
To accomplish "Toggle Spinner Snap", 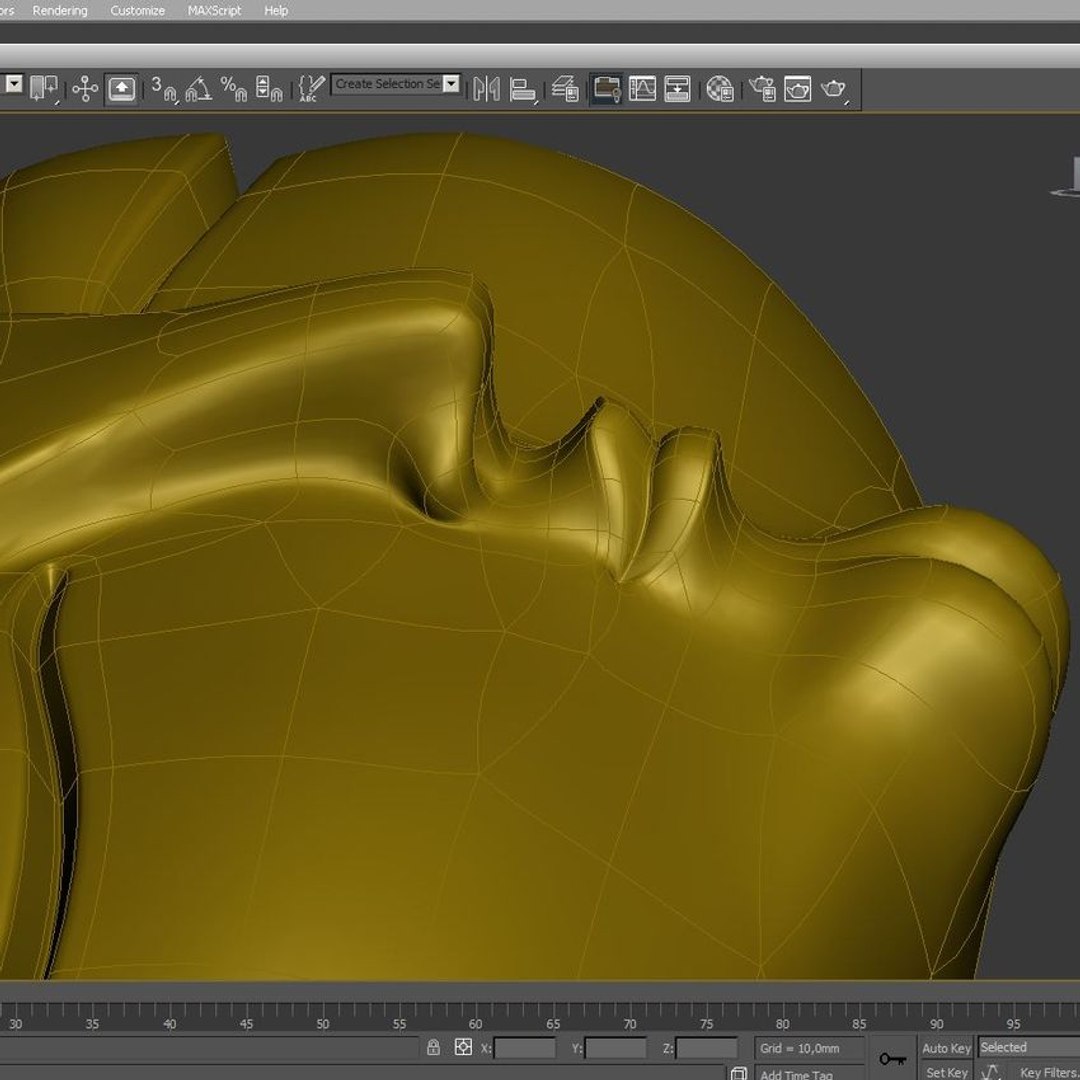I will coord(269,89).
